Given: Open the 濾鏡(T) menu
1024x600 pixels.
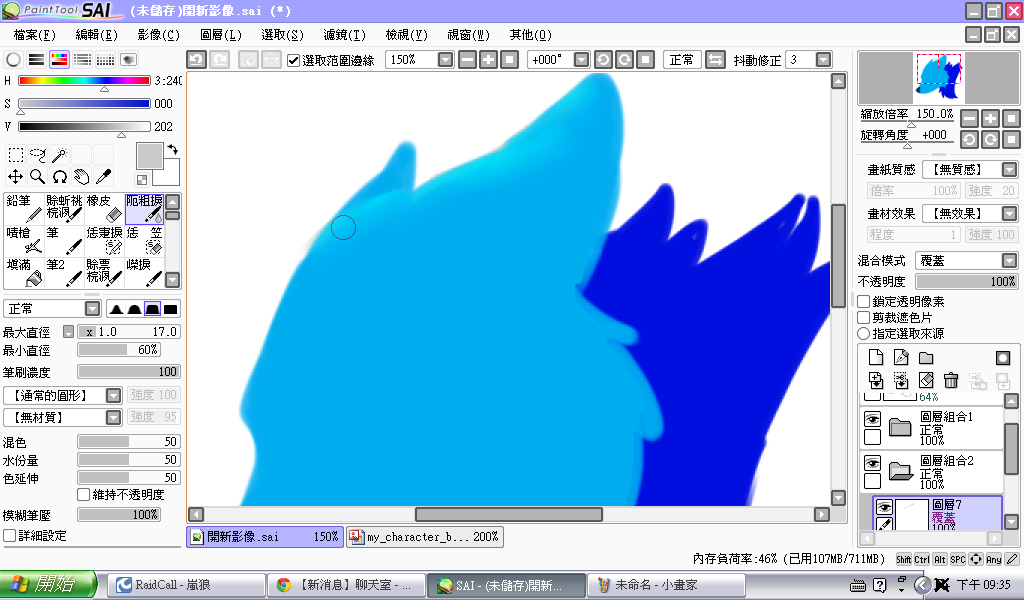Looking at the screenshot, I should (344, 35).
